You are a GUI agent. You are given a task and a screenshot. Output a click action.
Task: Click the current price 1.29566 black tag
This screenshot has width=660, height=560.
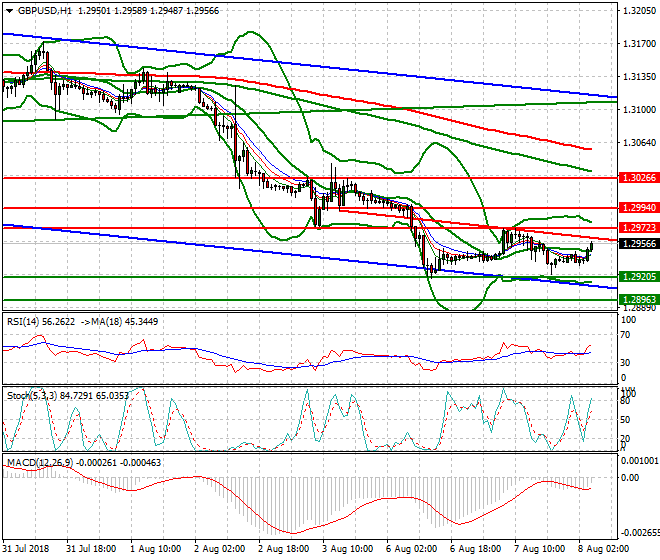click(638, 244)
